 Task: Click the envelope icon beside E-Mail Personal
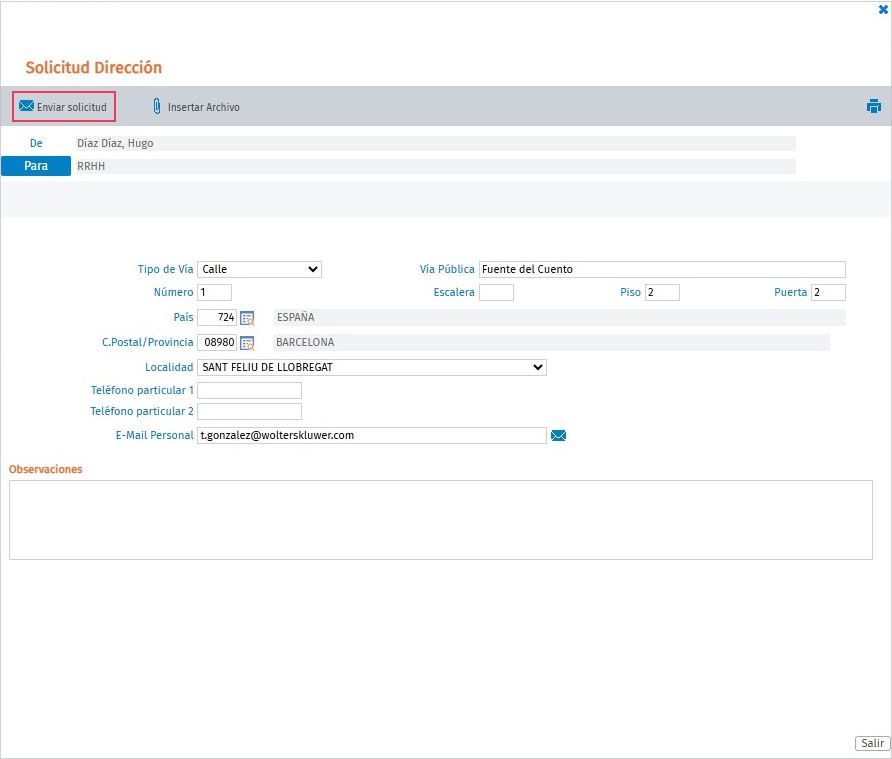click(559, 436)
